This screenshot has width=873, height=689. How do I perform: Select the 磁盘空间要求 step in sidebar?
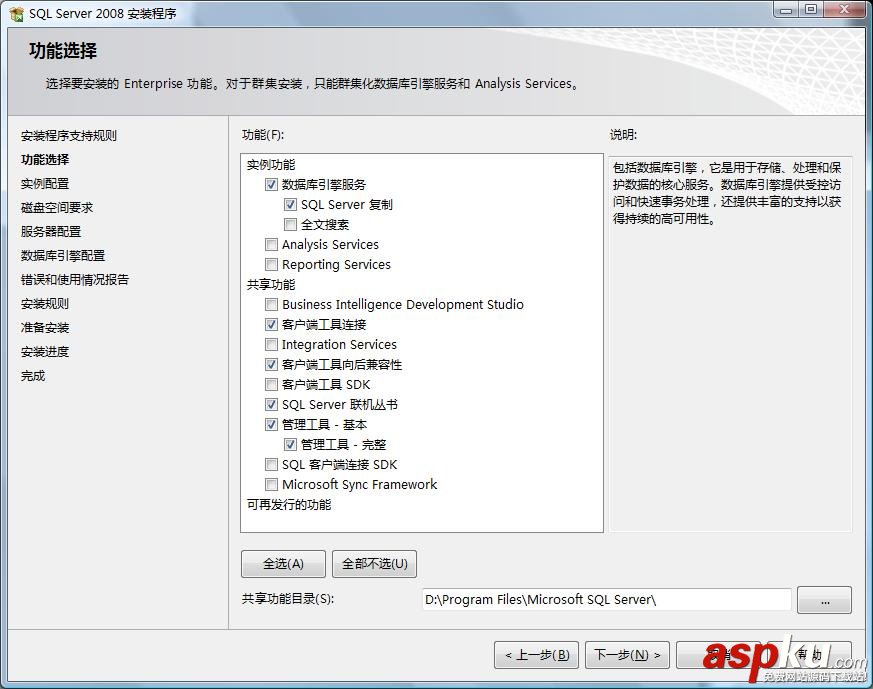57,208
